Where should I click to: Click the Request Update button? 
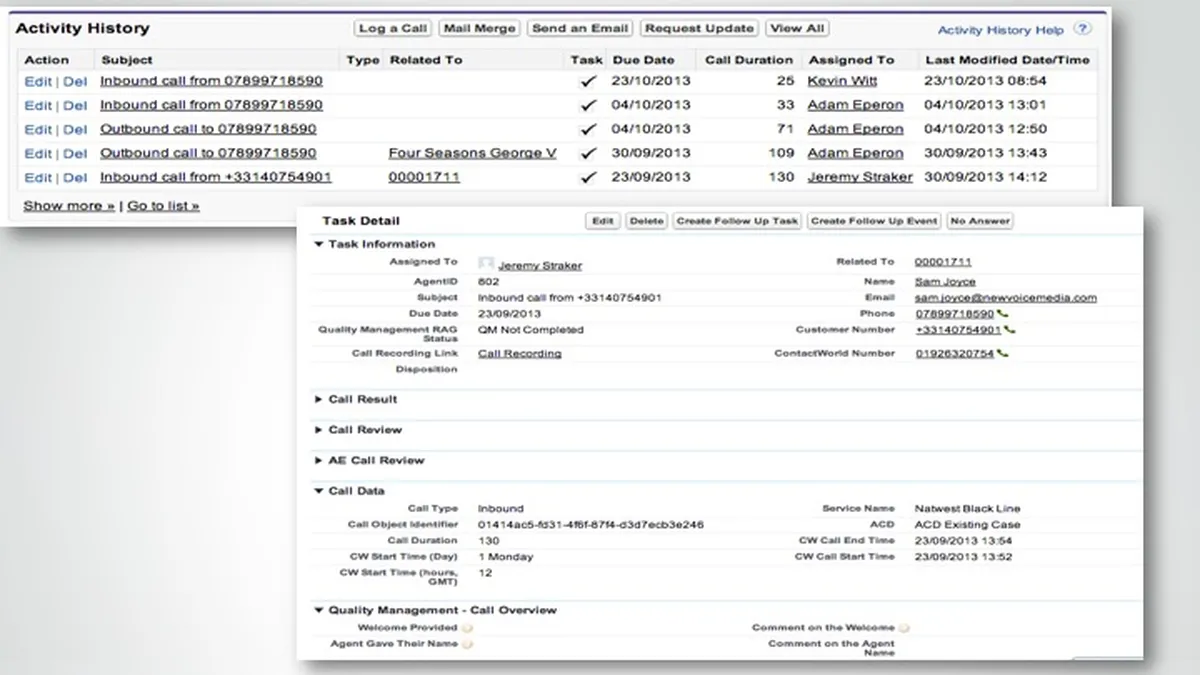pyautogui.click(x=700, y=29)
